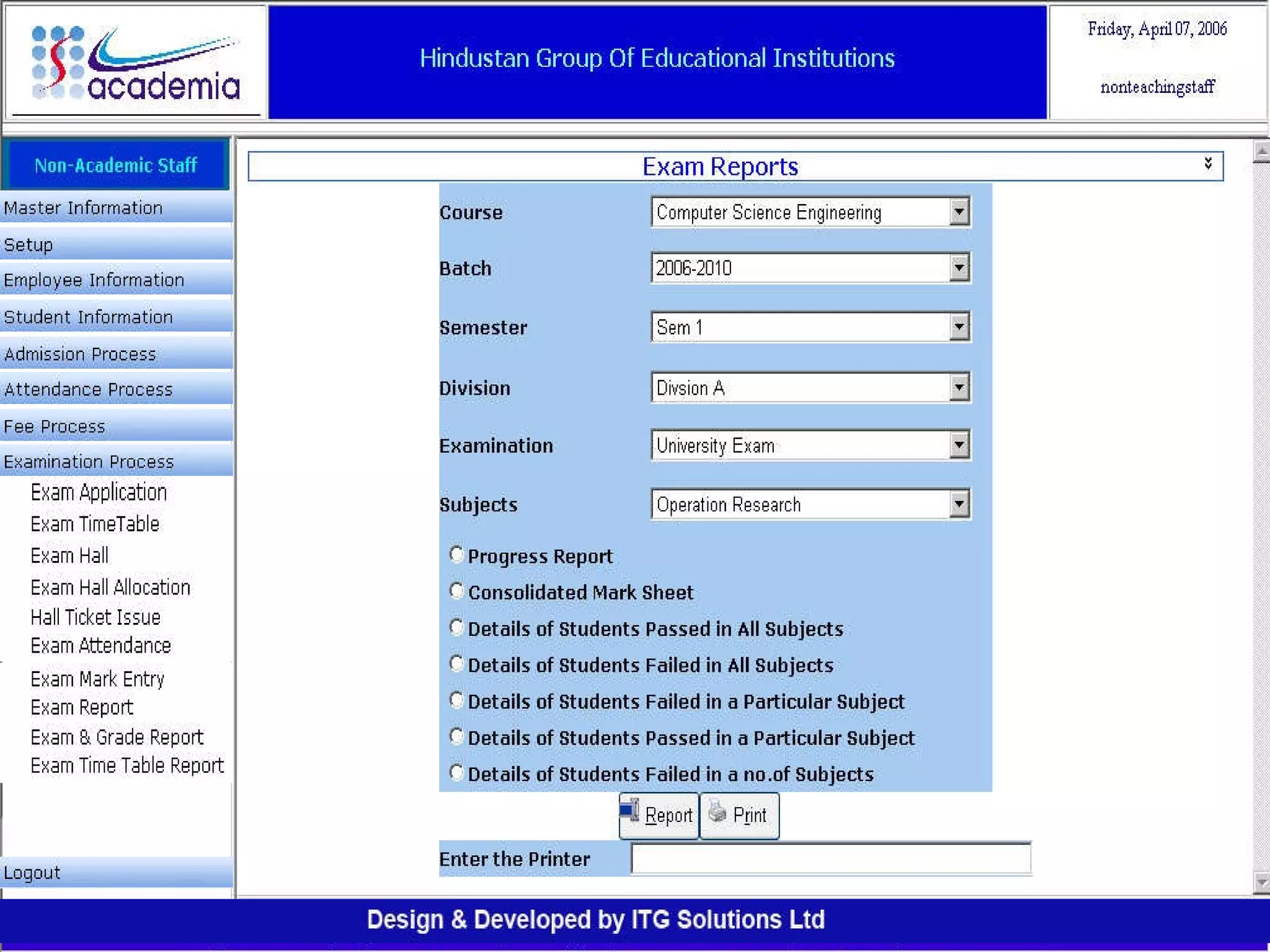The image size is (1270, 952).
Task: Click the academia logo
Action: click(136, 64)
